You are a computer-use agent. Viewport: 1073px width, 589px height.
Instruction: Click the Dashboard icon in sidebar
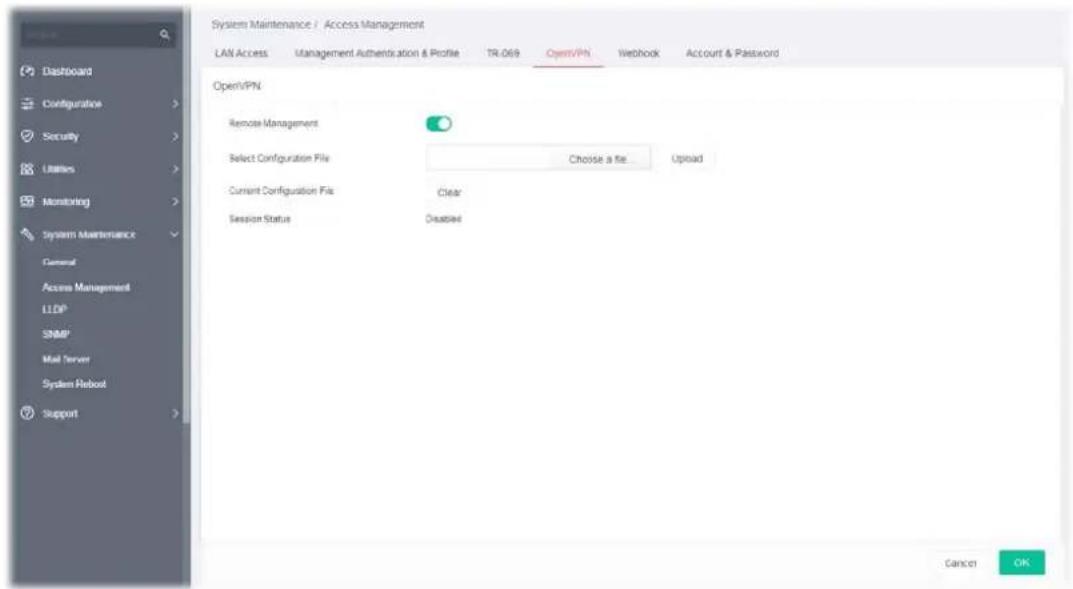(x=27, y=71)
